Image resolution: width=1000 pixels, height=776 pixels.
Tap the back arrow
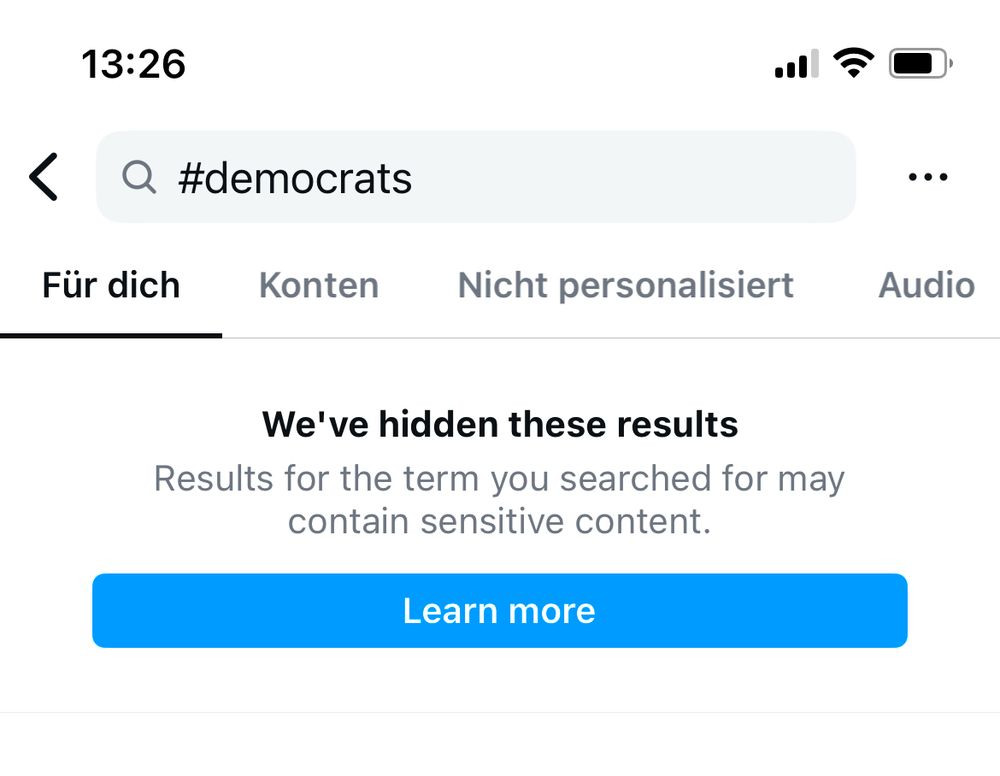[x=44, y=177]
